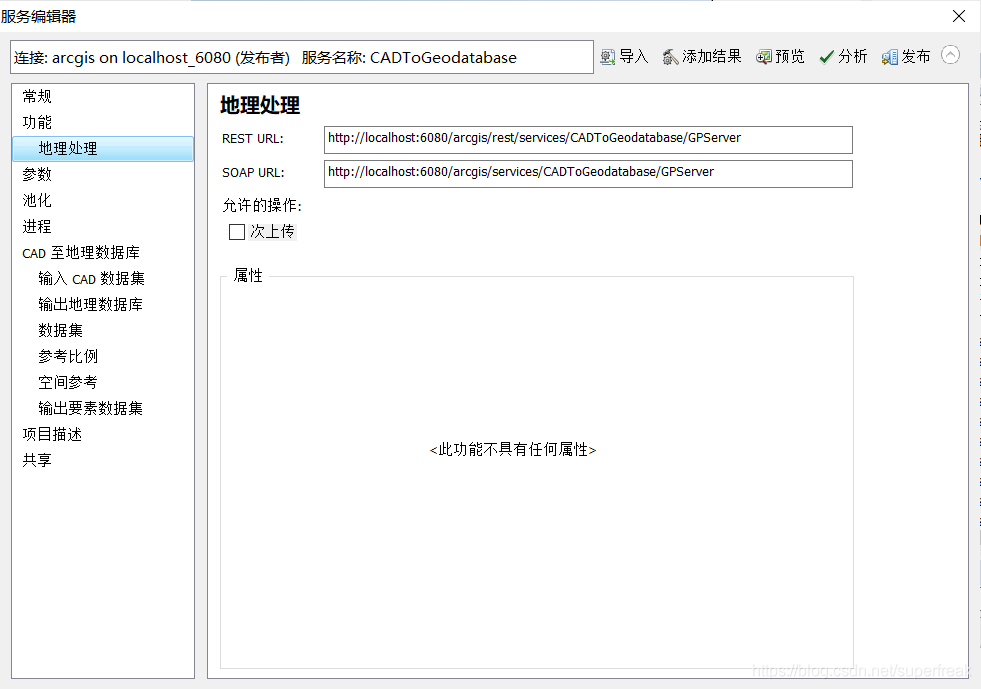Image resolution: width=981 pixels, height=689 pixels.
Task: Click the 发布 button label
Action: point(916,57)
